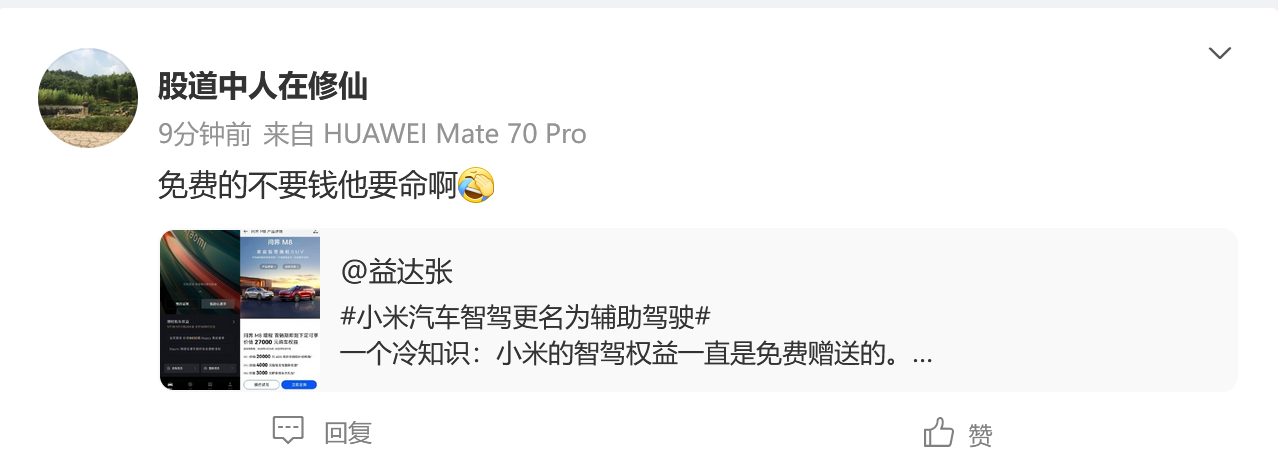The height and width of the screenshot is (465, 1278).
Task: Click the 9分钟前 timestamp
Action: [206, 134]
